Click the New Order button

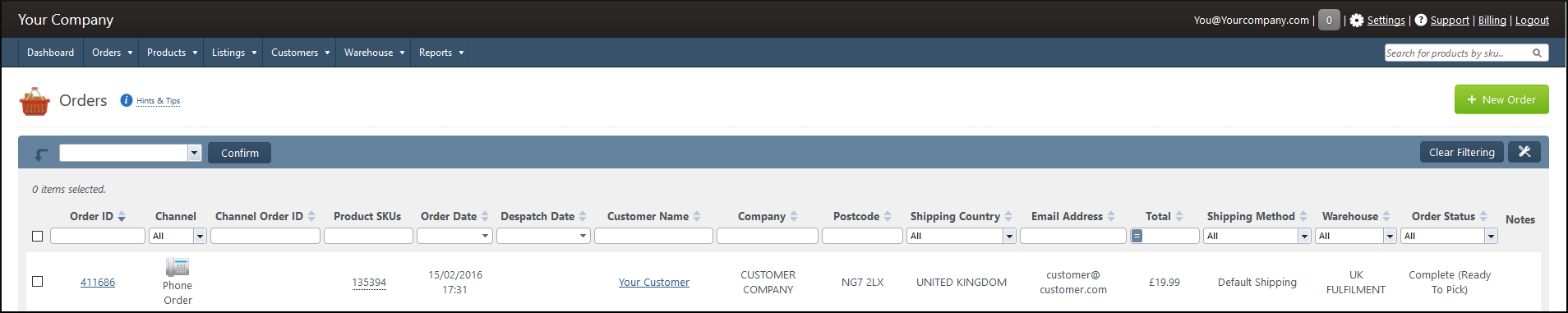click(x=1501, y=99)
